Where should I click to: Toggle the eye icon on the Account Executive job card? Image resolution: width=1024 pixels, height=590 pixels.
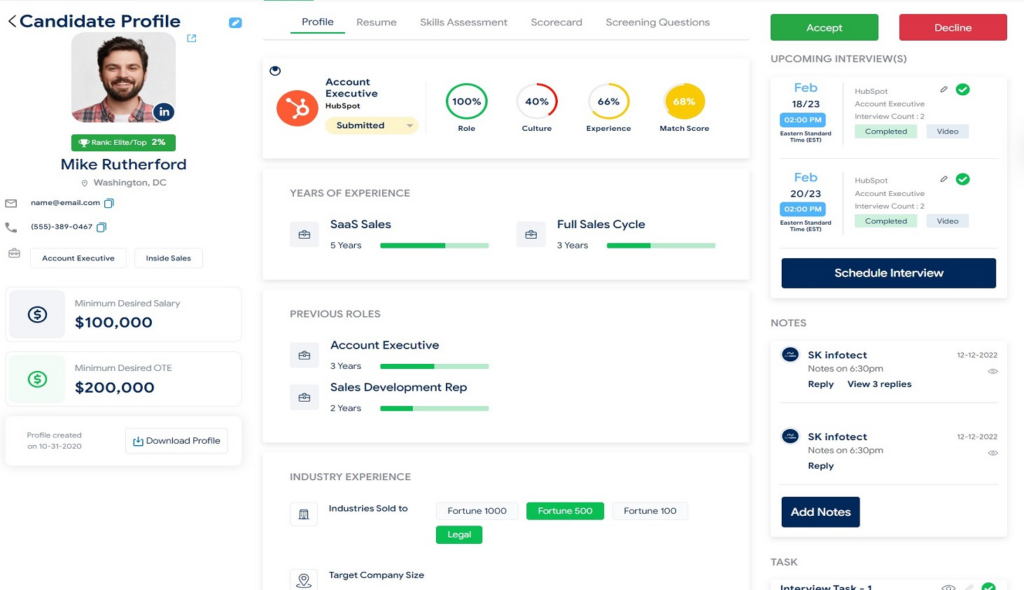coord(275,71)
